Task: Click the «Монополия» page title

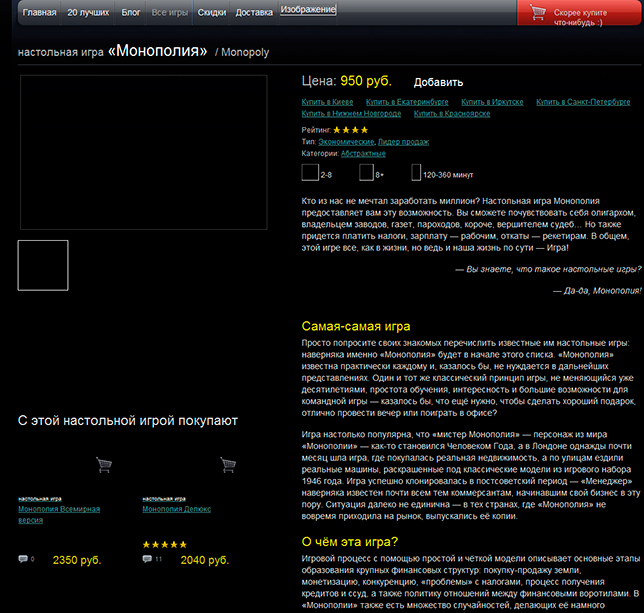Action: (157, 51)
